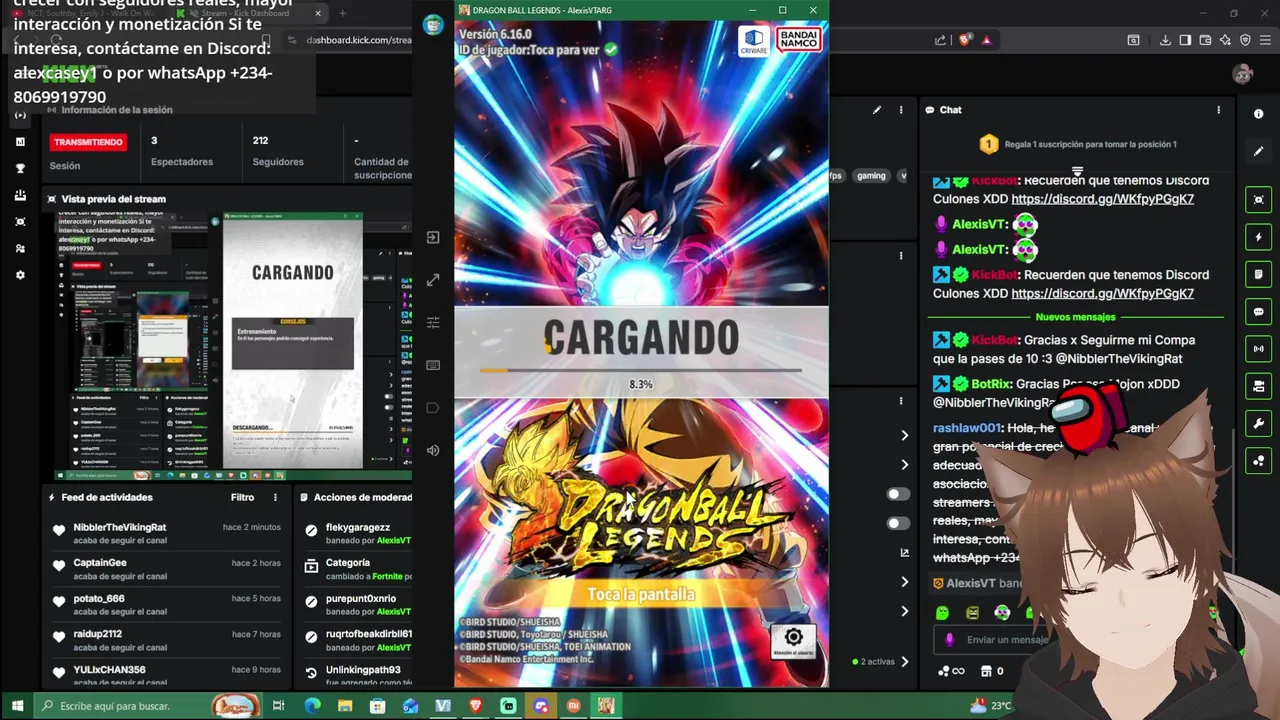This screenshot has height=720, width=1280.
Task: Click purepunt0xnrio moderation entry
Action: point(357,605)
